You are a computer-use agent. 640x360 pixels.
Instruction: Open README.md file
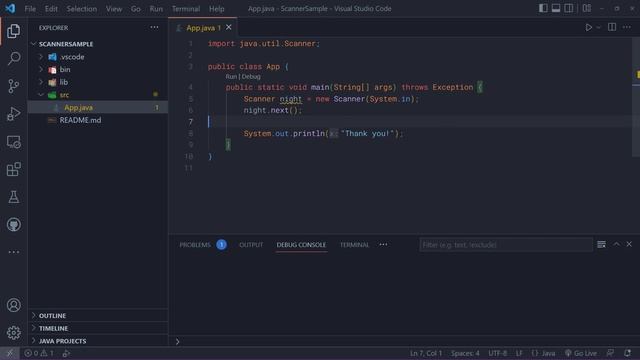coord(98,120)
